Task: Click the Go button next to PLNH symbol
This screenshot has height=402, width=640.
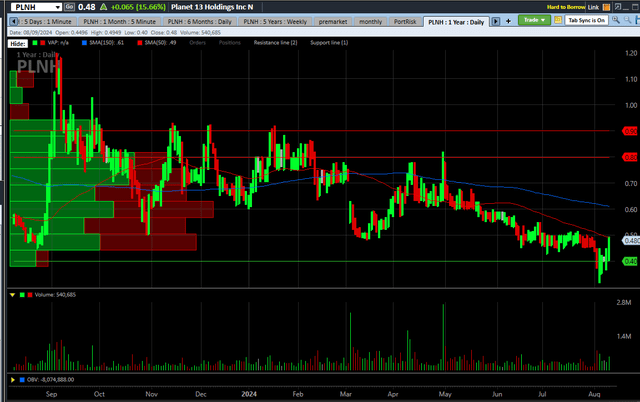Action: point(69,7)
